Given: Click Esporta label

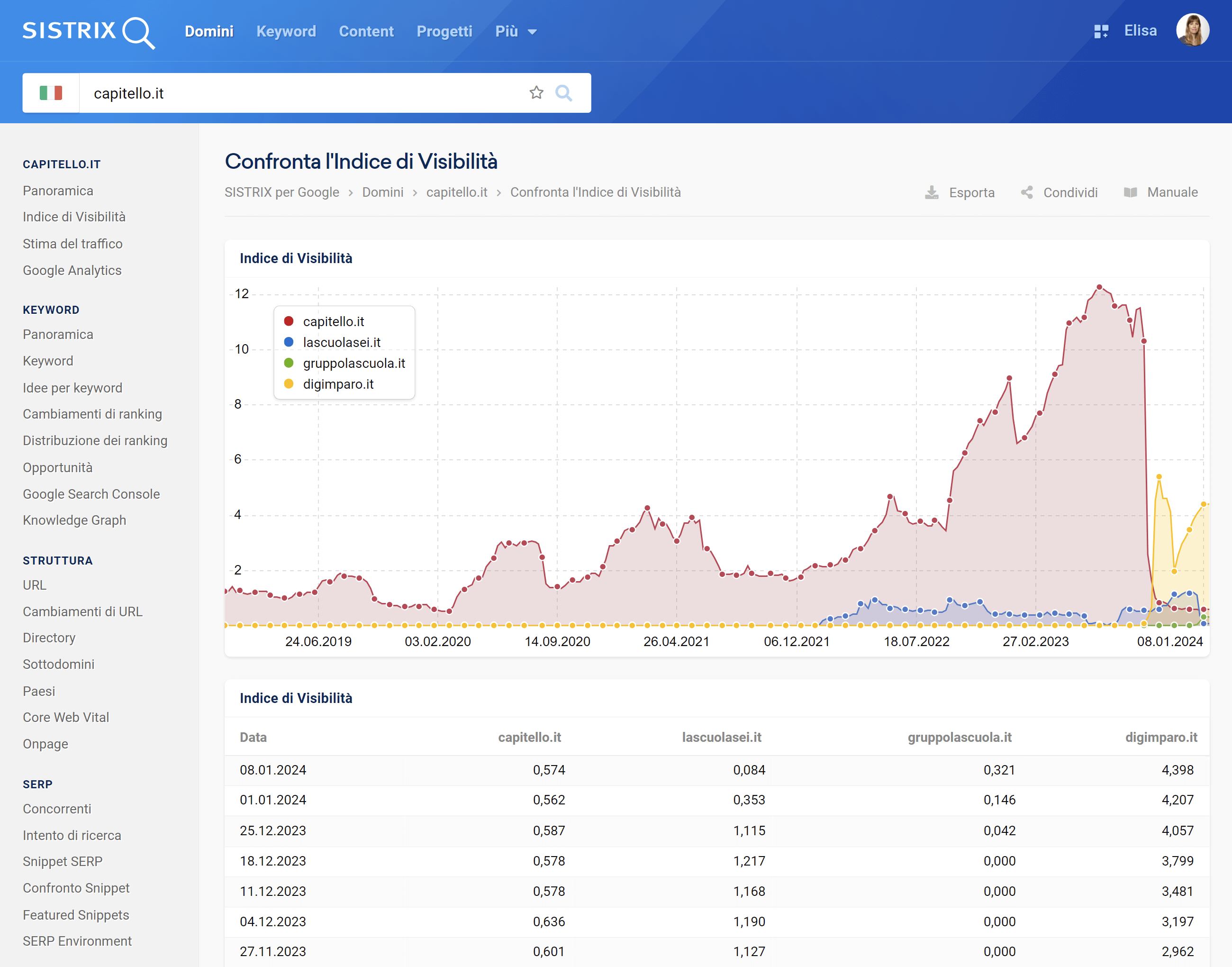Looking at the screenshot, I should (972, 192).
